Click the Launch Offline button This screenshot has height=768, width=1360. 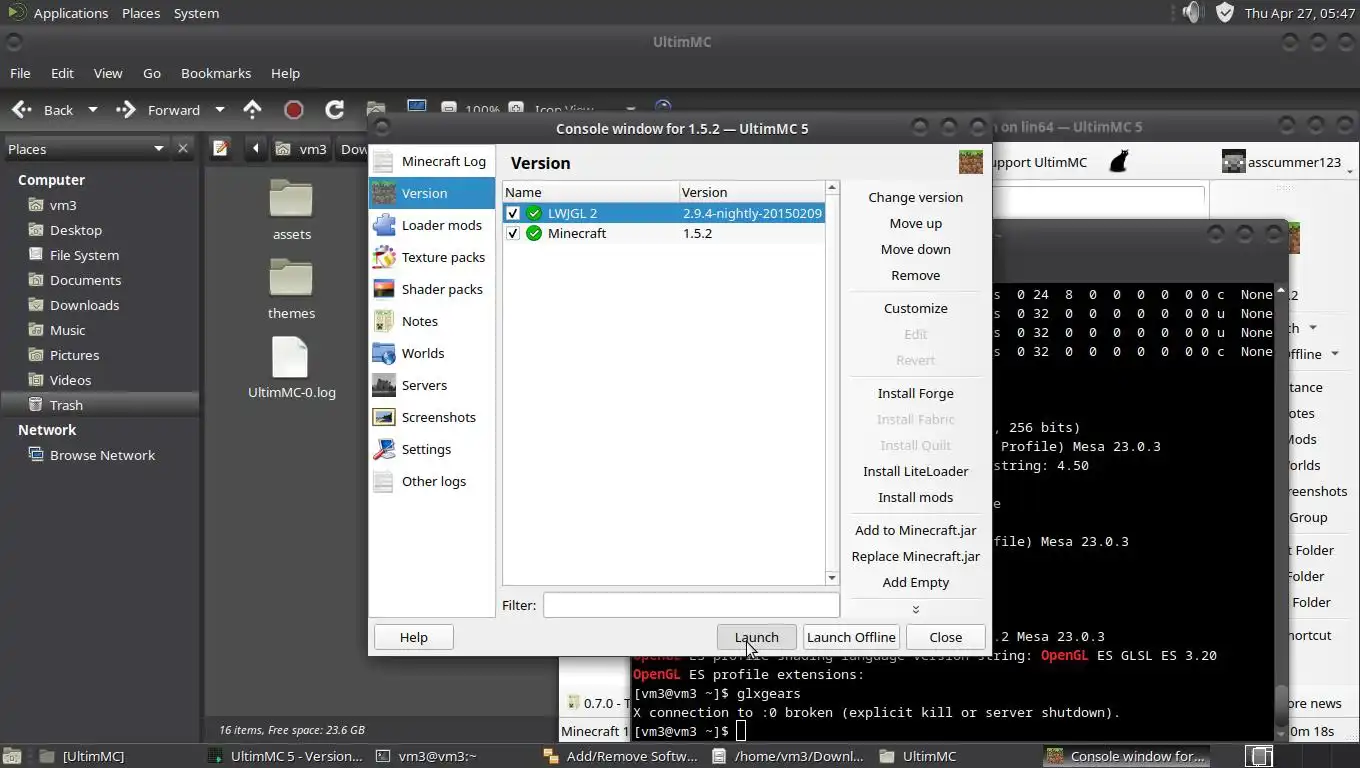[x=851, y=637]
